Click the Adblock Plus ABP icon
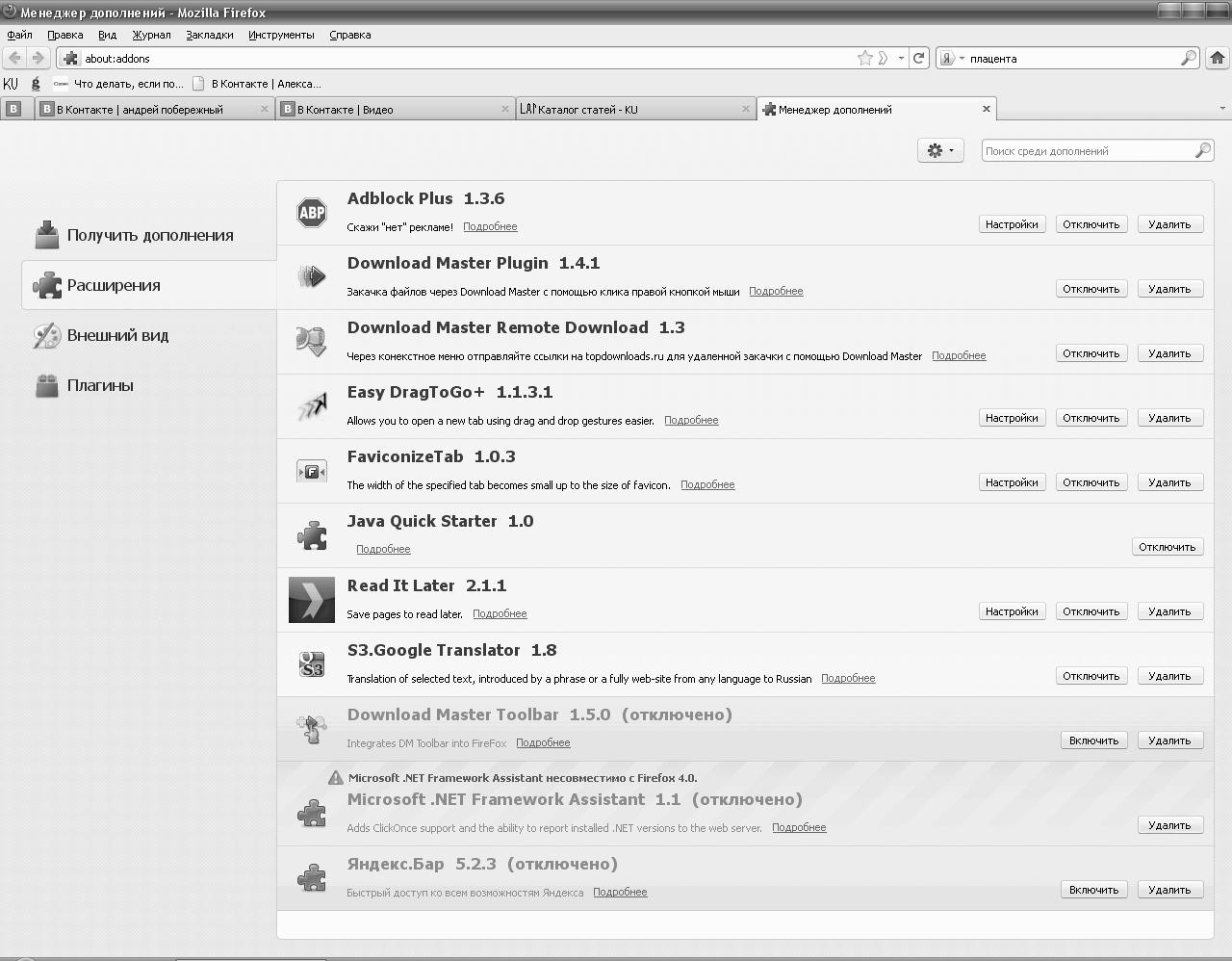1232x961 pixels. click(312, 213)
